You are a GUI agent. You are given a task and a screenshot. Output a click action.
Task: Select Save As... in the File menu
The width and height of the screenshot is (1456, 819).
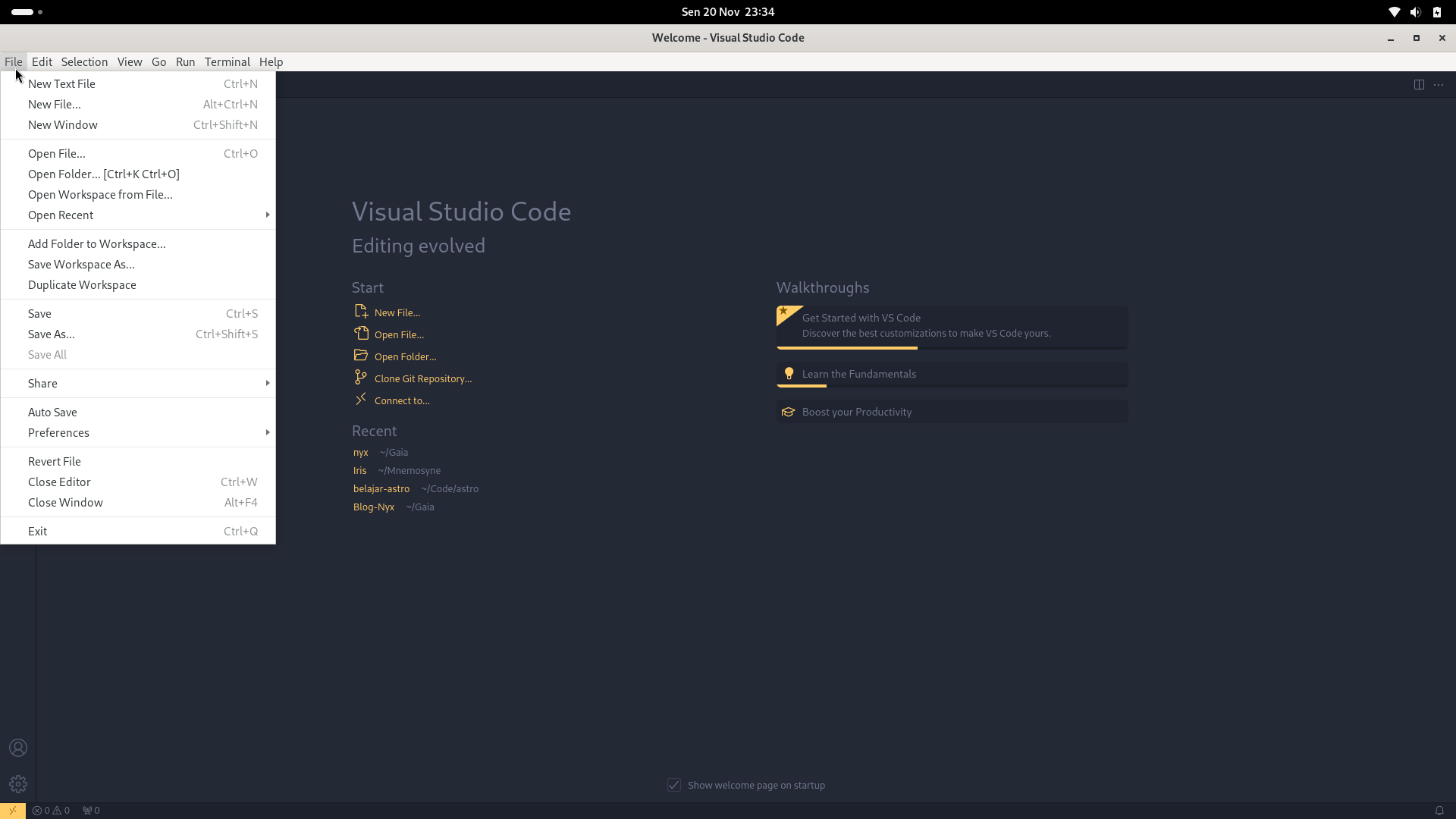click(138, 334)
